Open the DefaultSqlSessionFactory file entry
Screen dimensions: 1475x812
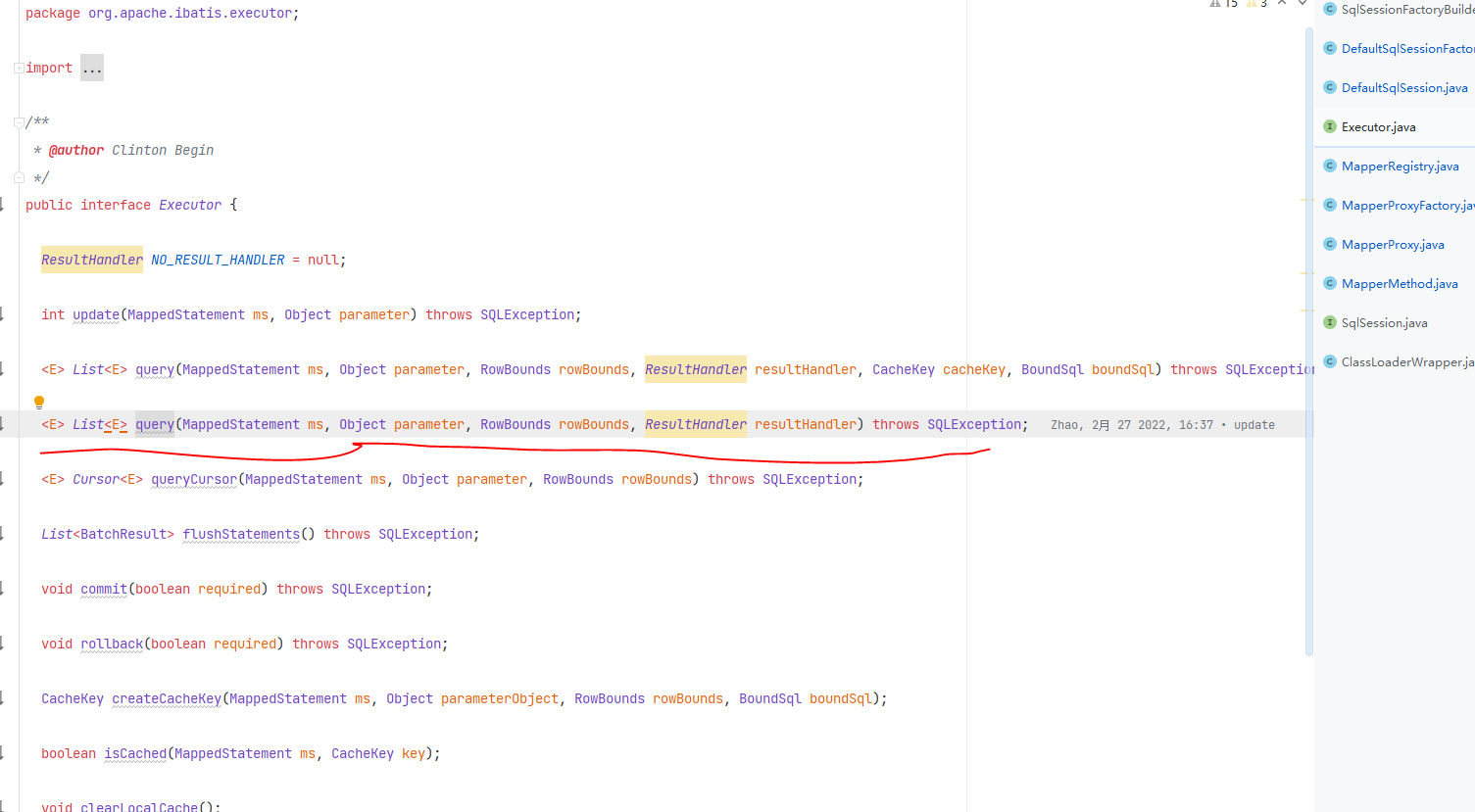click(1407, 48)
